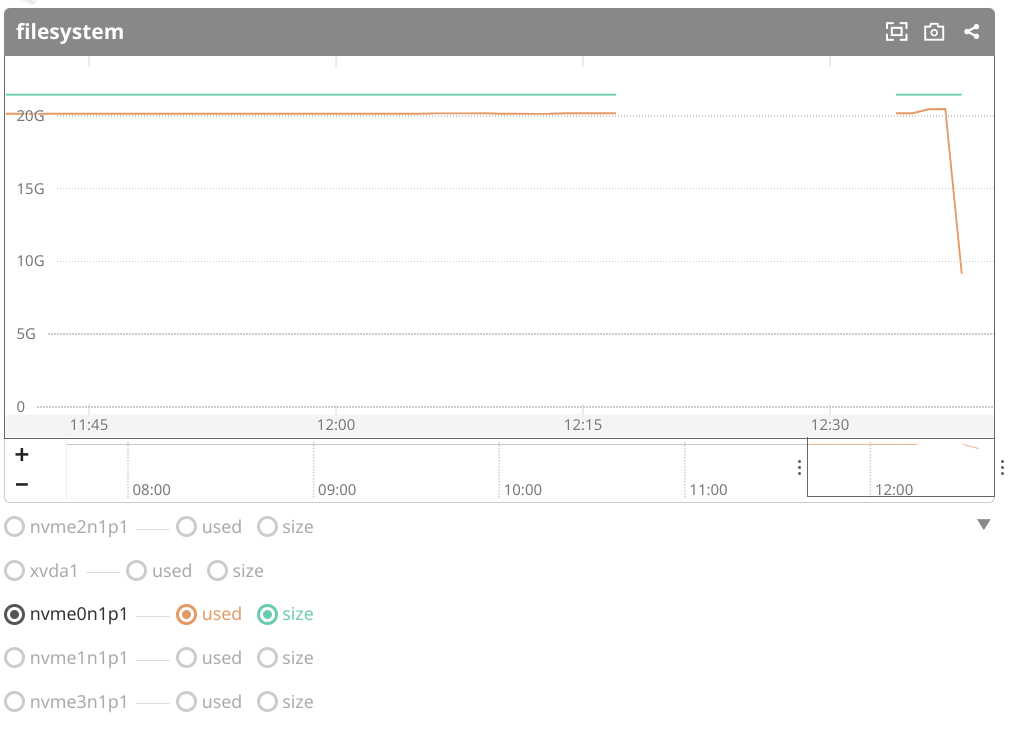1024x730 pixels.
Task: Click the camera snapshot icon
Action: [x=934, y=32]
